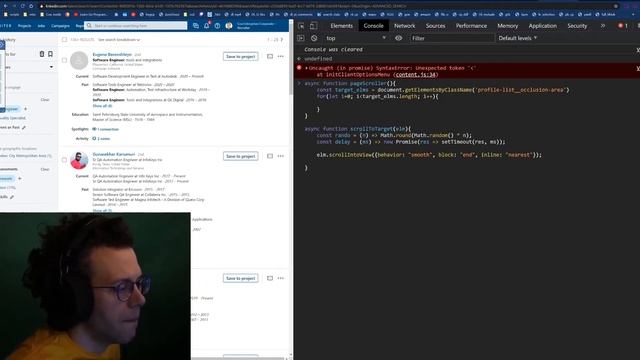The height and width of the screenshot is (360, 640).
Task: Open the notifications bell in LinkedIn header
Action: point(207,26)
